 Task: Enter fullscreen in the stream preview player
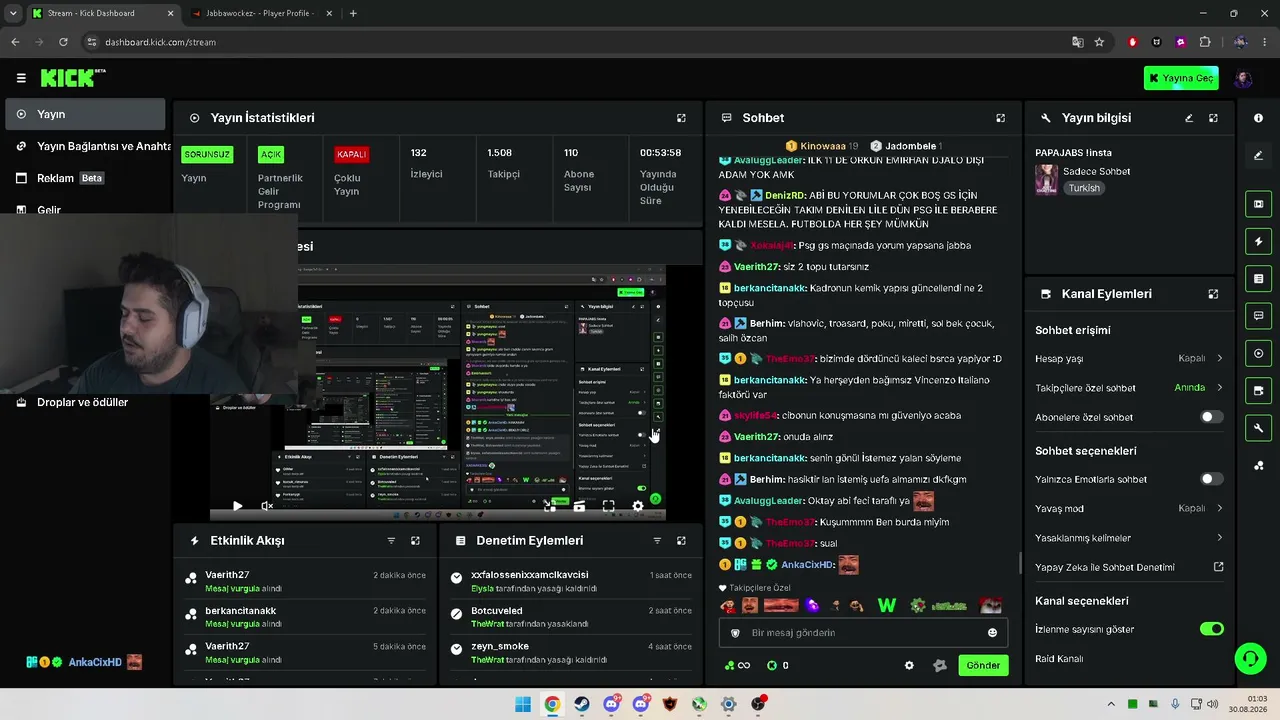608,506
